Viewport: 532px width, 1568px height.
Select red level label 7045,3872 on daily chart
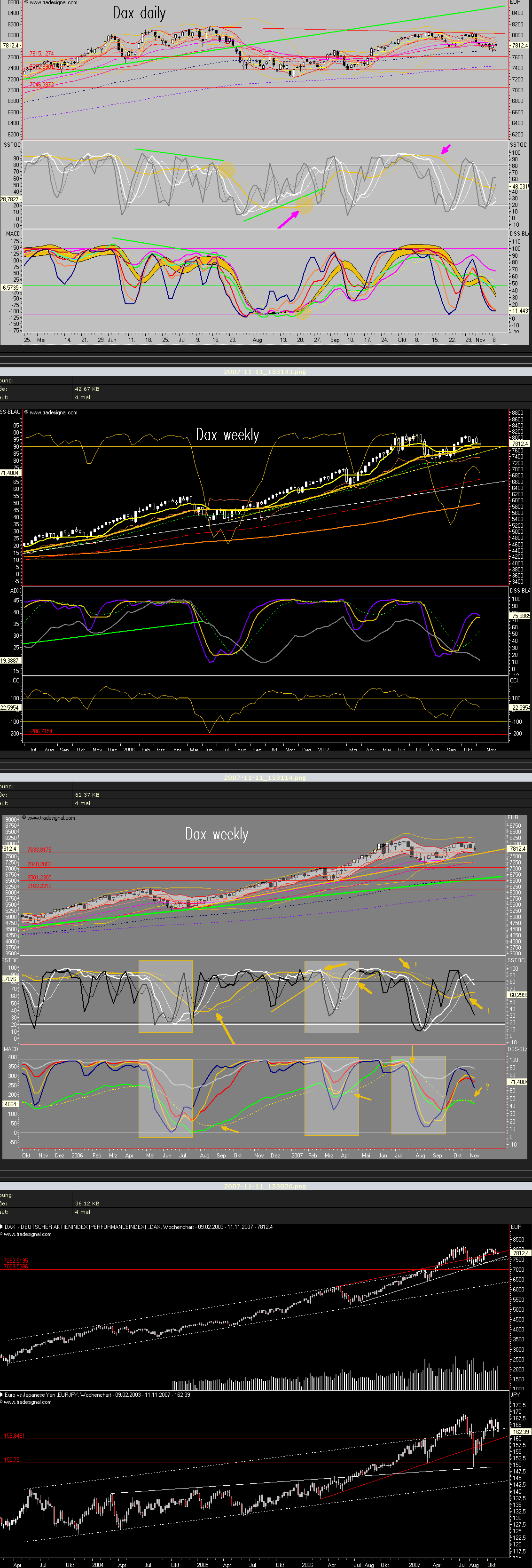click(41, 85)
